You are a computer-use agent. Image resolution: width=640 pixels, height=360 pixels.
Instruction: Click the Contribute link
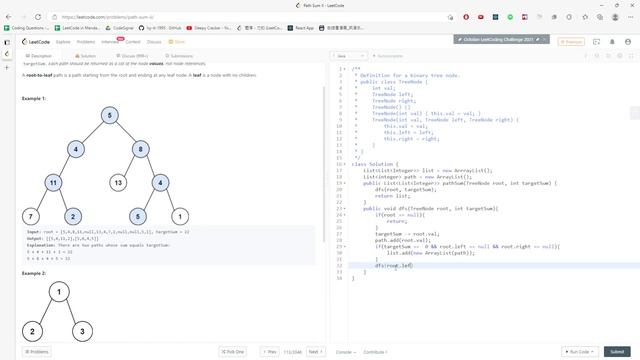click(375, 352)
